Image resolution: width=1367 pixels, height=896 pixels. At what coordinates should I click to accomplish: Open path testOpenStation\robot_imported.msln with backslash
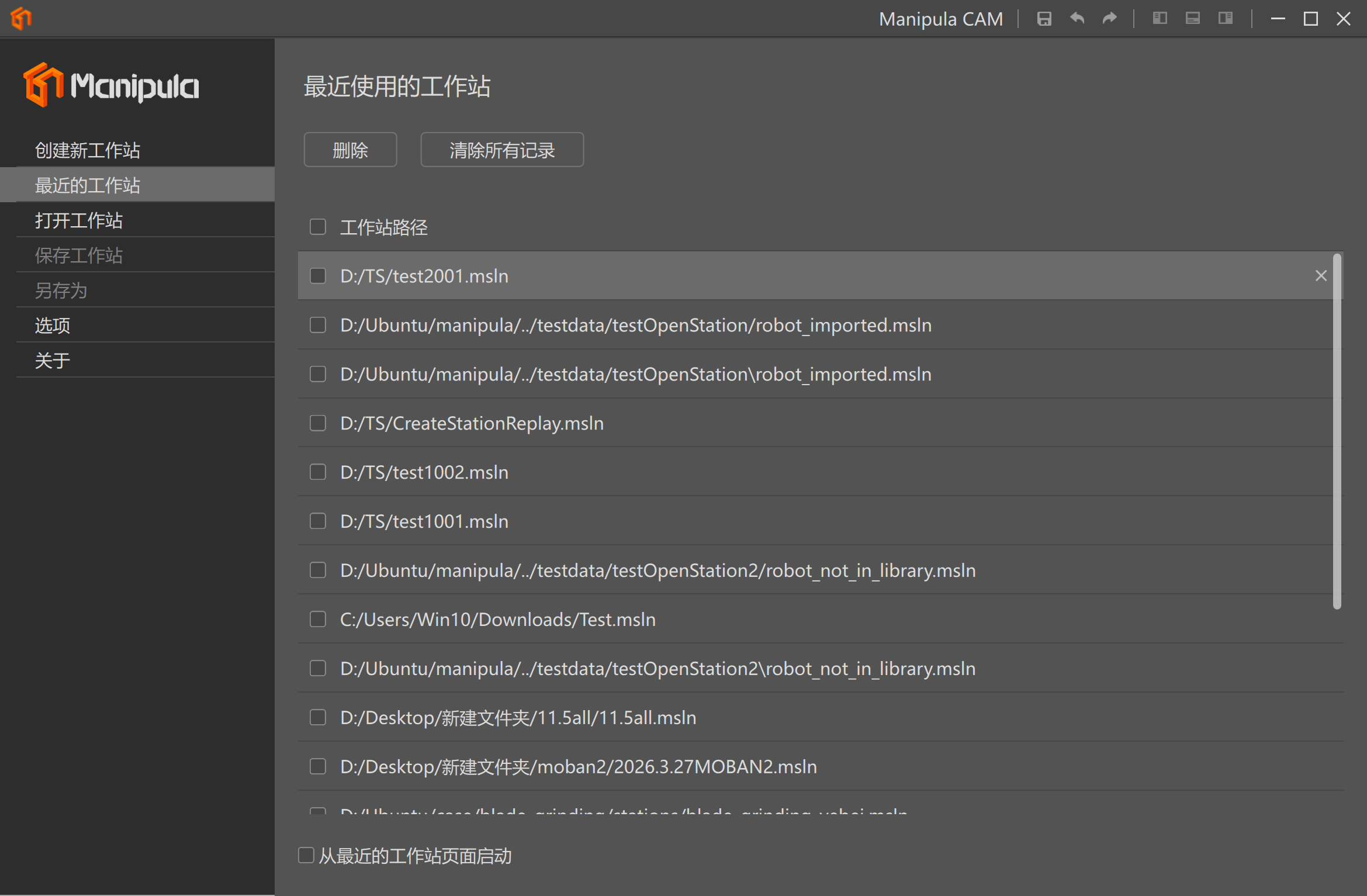click(636, 374)
